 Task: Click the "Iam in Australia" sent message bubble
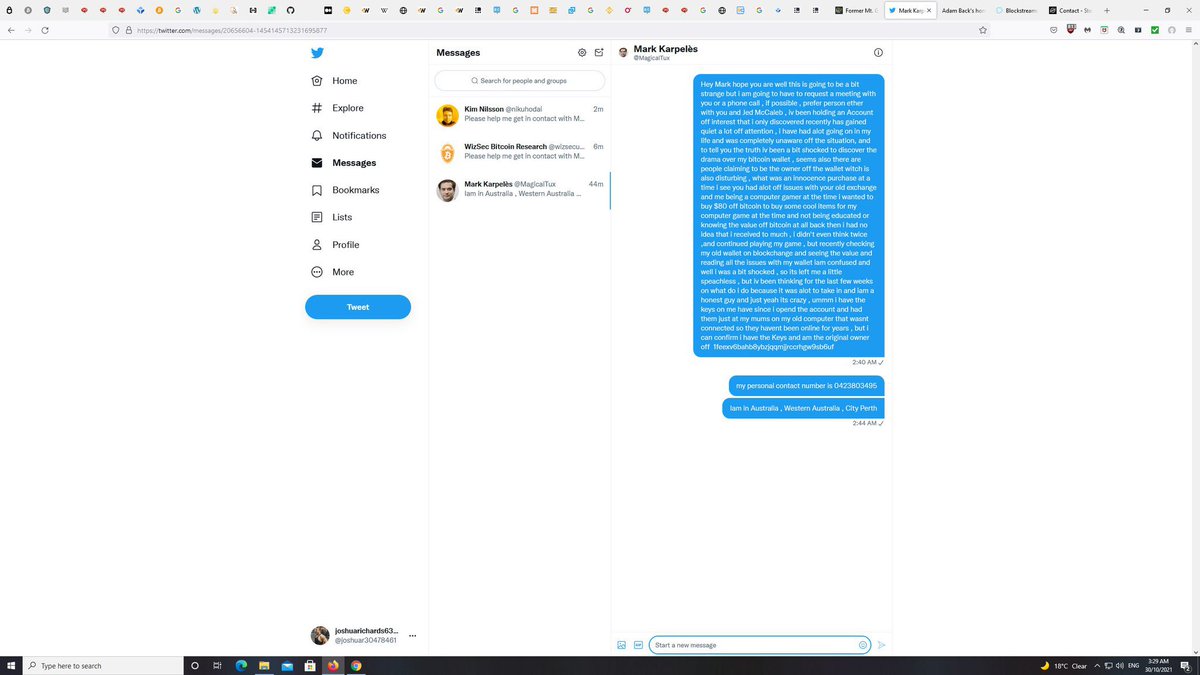pos(803,408)
